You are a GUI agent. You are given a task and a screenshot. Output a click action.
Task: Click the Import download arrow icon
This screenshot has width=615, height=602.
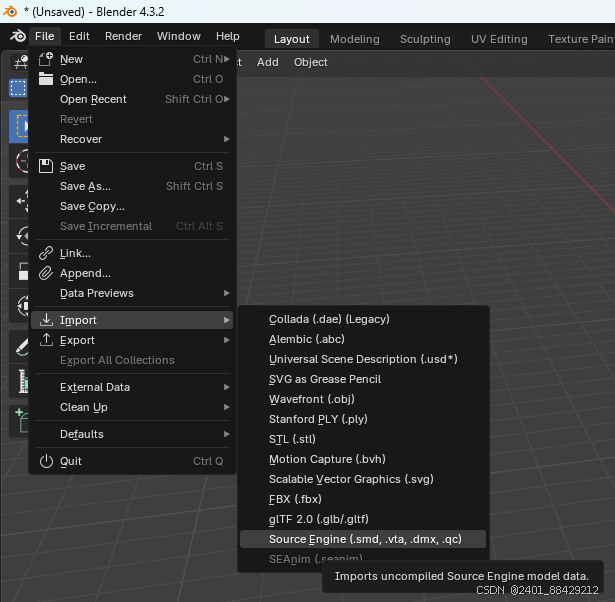tap(46, 320)
